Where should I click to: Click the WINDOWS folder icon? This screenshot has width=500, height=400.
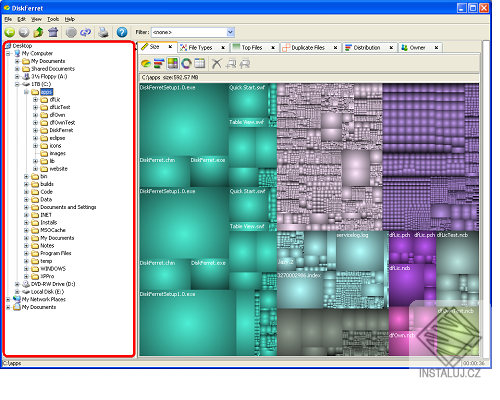pyautogui.click(x=35, y=269)
